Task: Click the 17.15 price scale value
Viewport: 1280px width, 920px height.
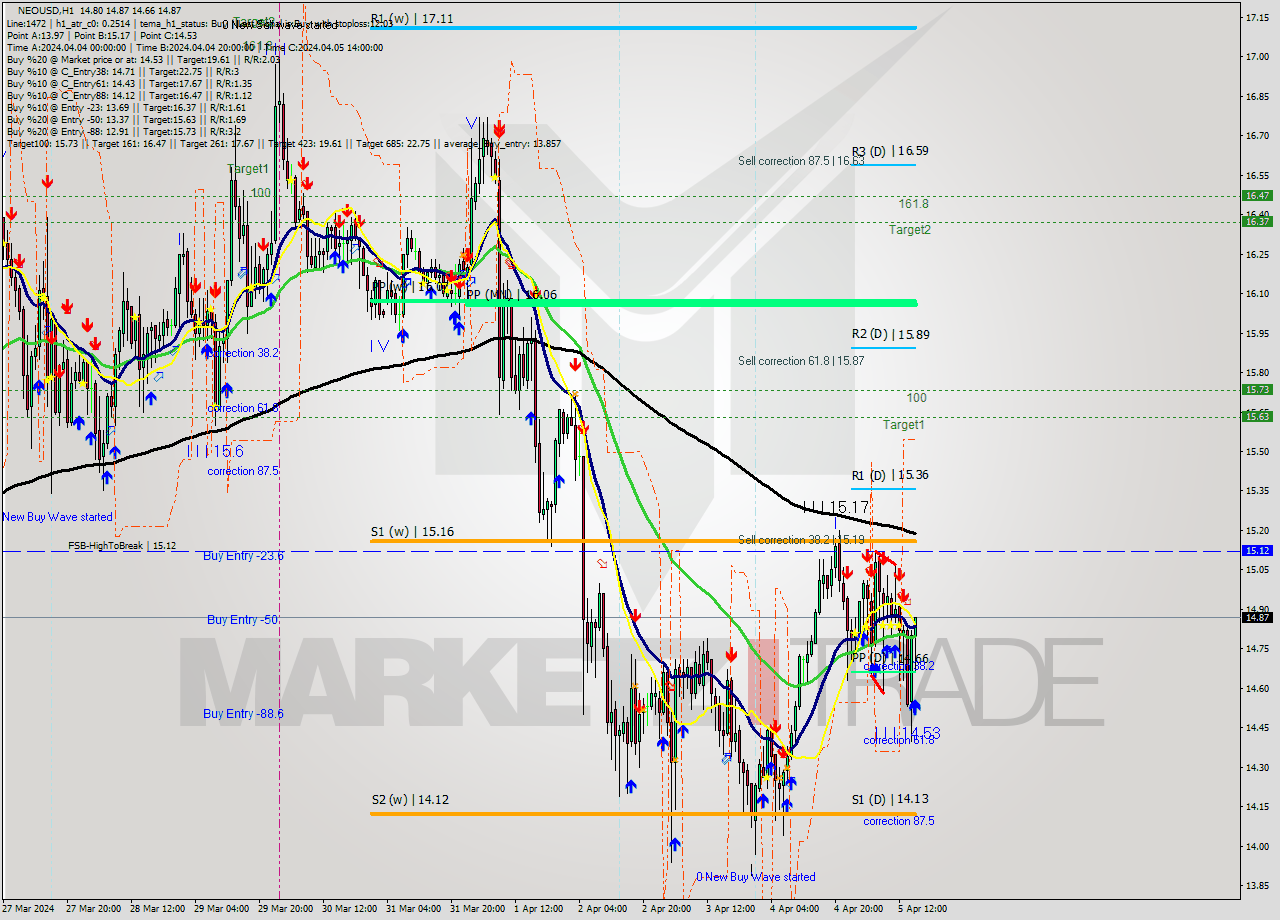Action: tap(1257, 18)
